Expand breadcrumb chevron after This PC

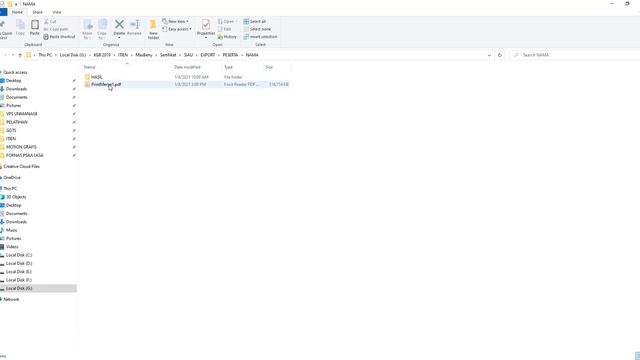[56, 55]
